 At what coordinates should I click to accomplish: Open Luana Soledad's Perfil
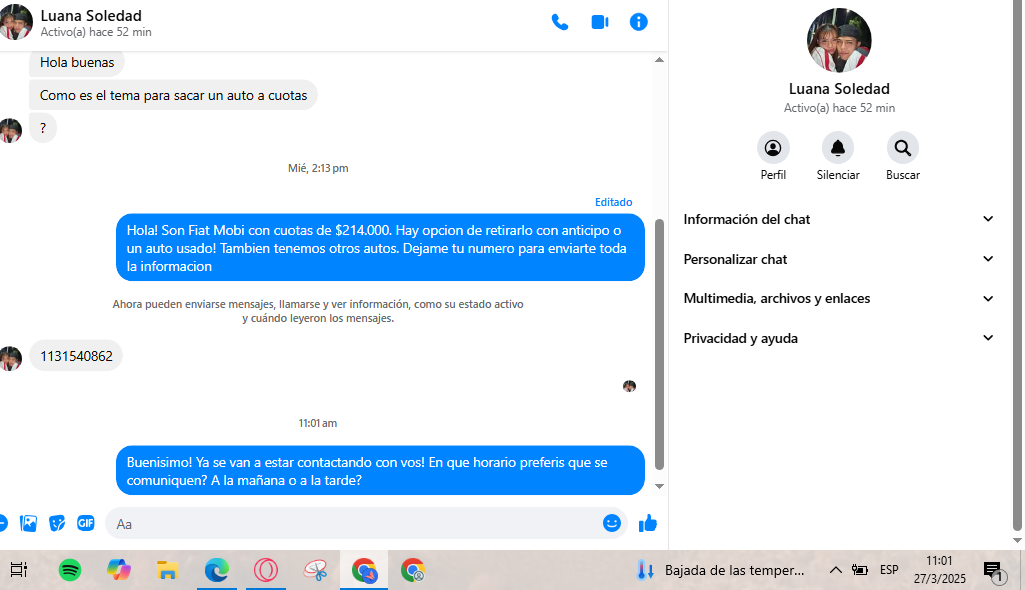pyautogui.click(x=773, y=148)
